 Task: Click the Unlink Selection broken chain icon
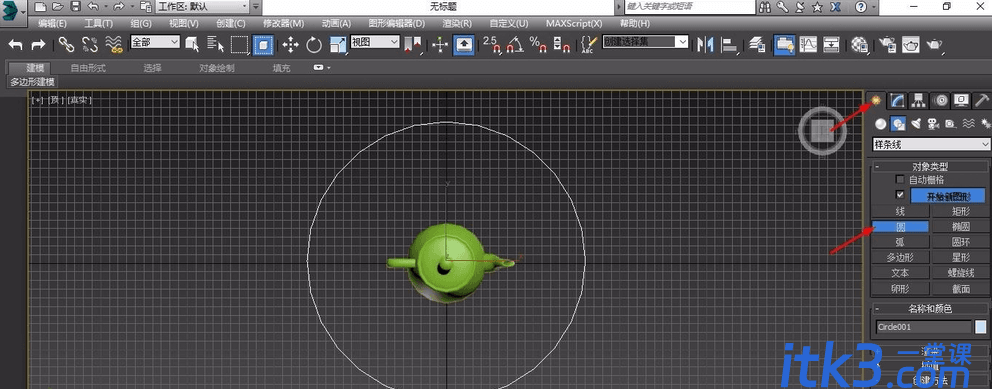90,44
